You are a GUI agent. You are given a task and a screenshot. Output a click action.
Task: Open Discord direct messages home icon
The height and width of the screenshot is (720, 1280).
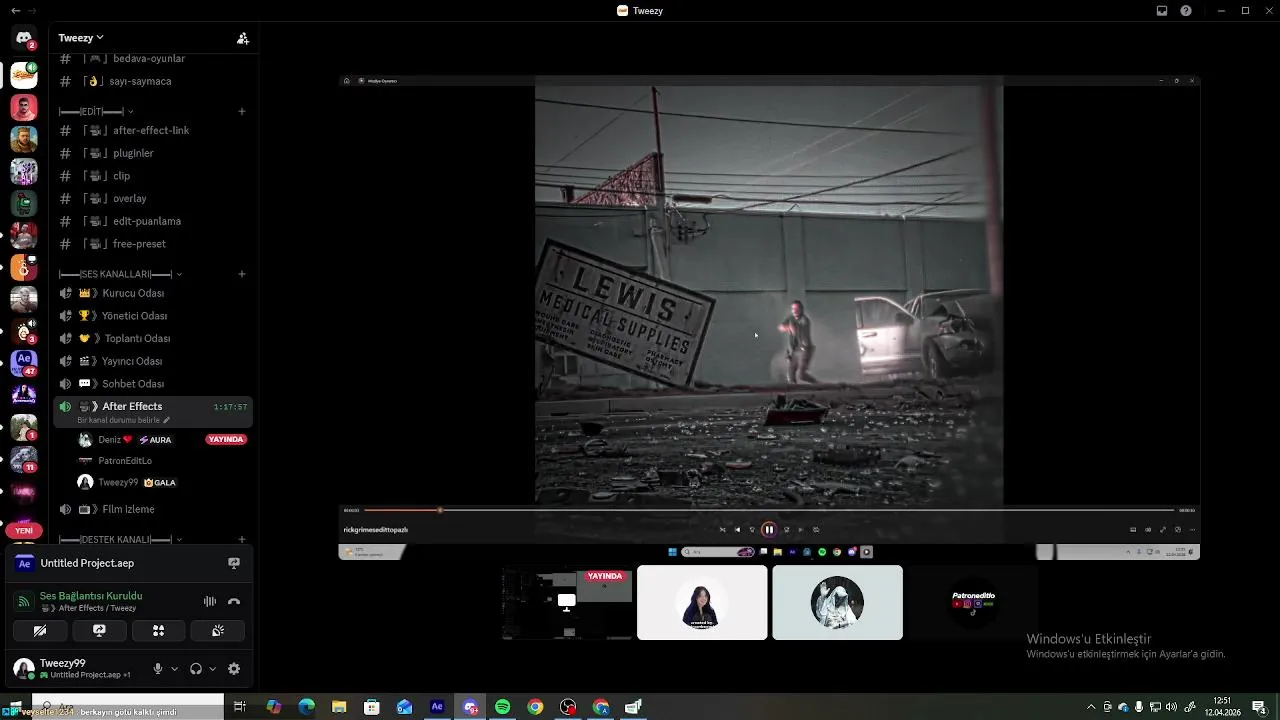(x=24, y=38)
